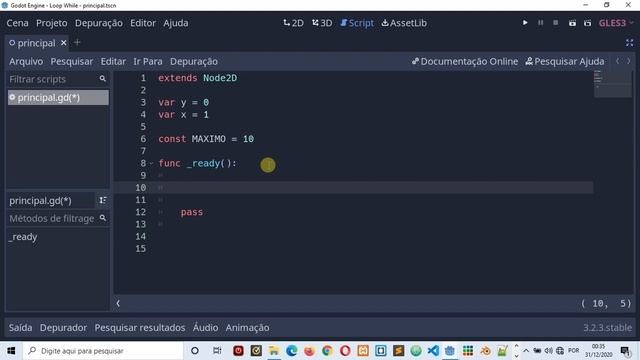
Task: Open the top Depuração menu
Action: [98, 23]
